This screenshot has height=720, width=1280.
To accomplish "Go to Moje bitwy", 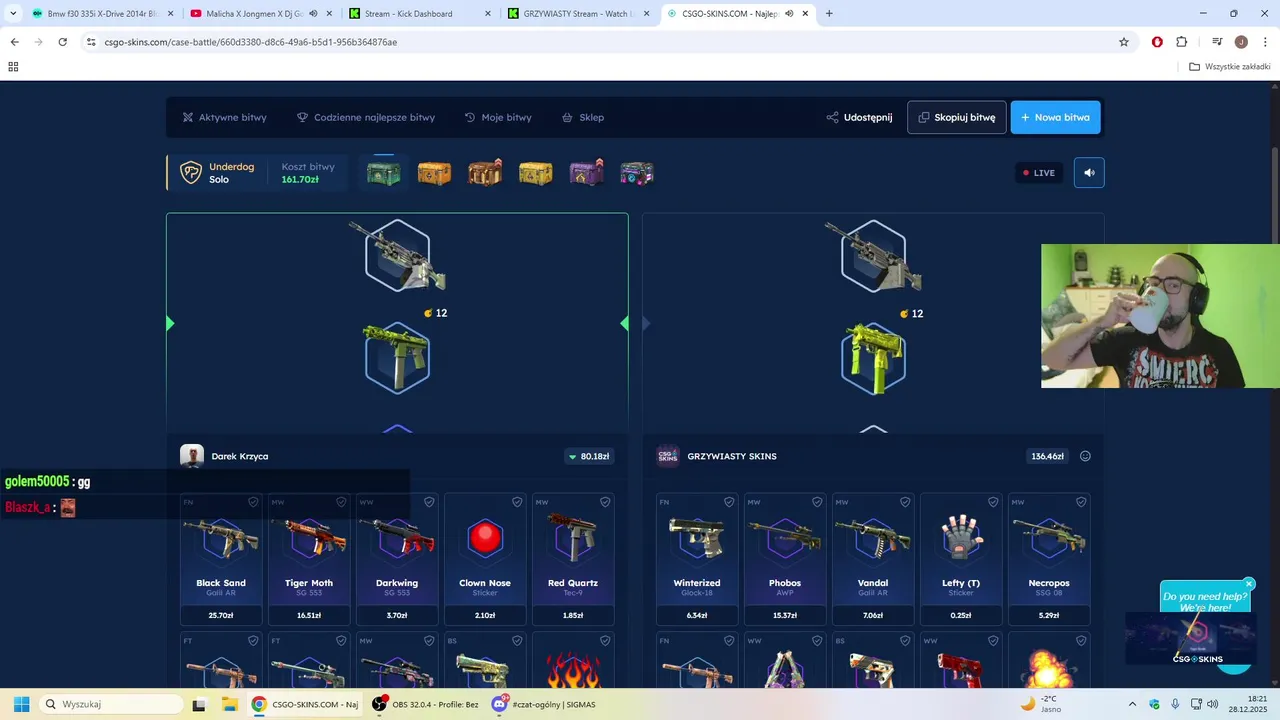I will (498, 117).
